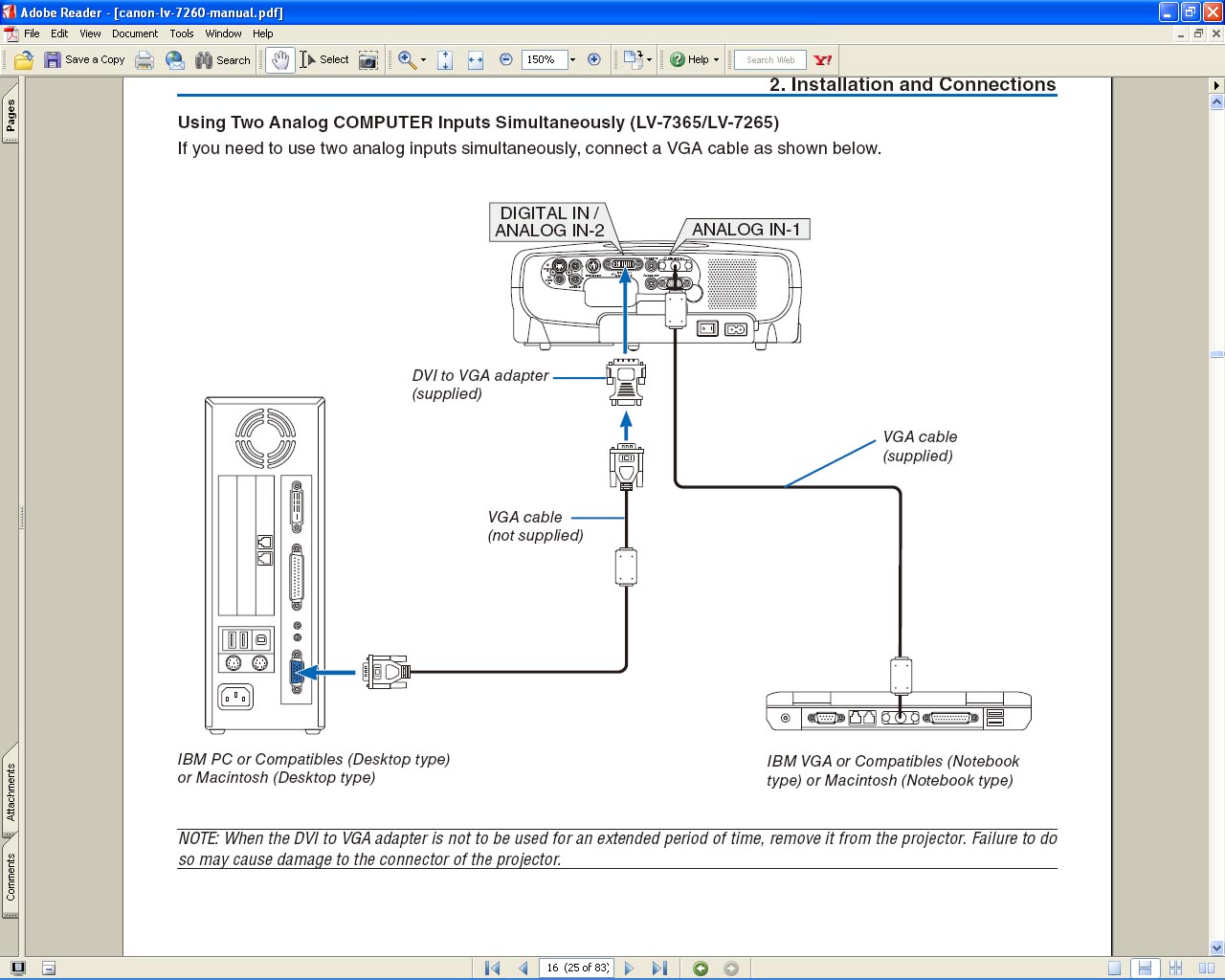Click the vertical scrollbar down arrow
Viewport: 1225px width, 980px height.
pyautogui.click(x=1216, y=947)
